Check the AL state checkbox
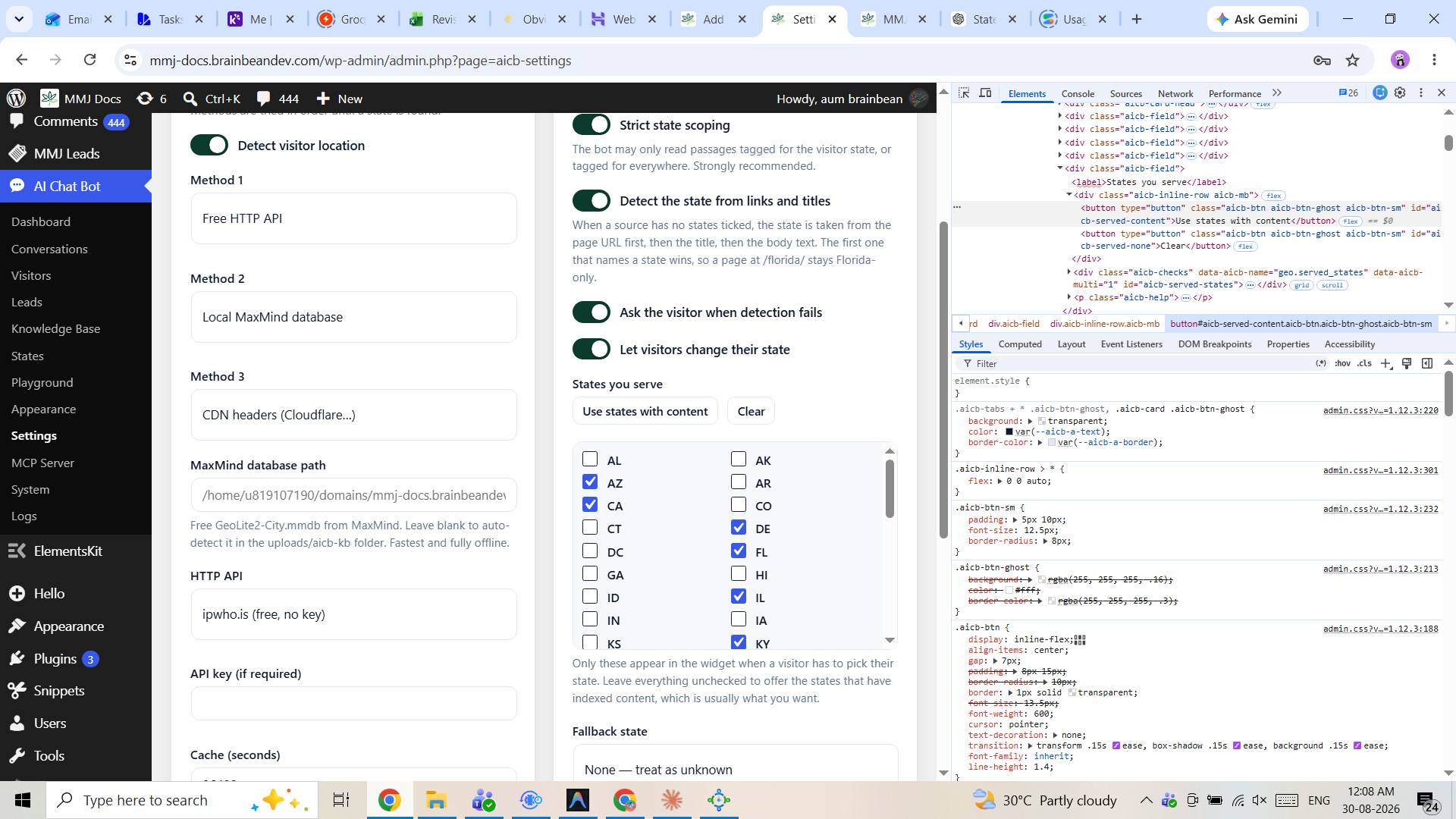The height and width of the screenshot is (819, 1456). click(590, 459)
